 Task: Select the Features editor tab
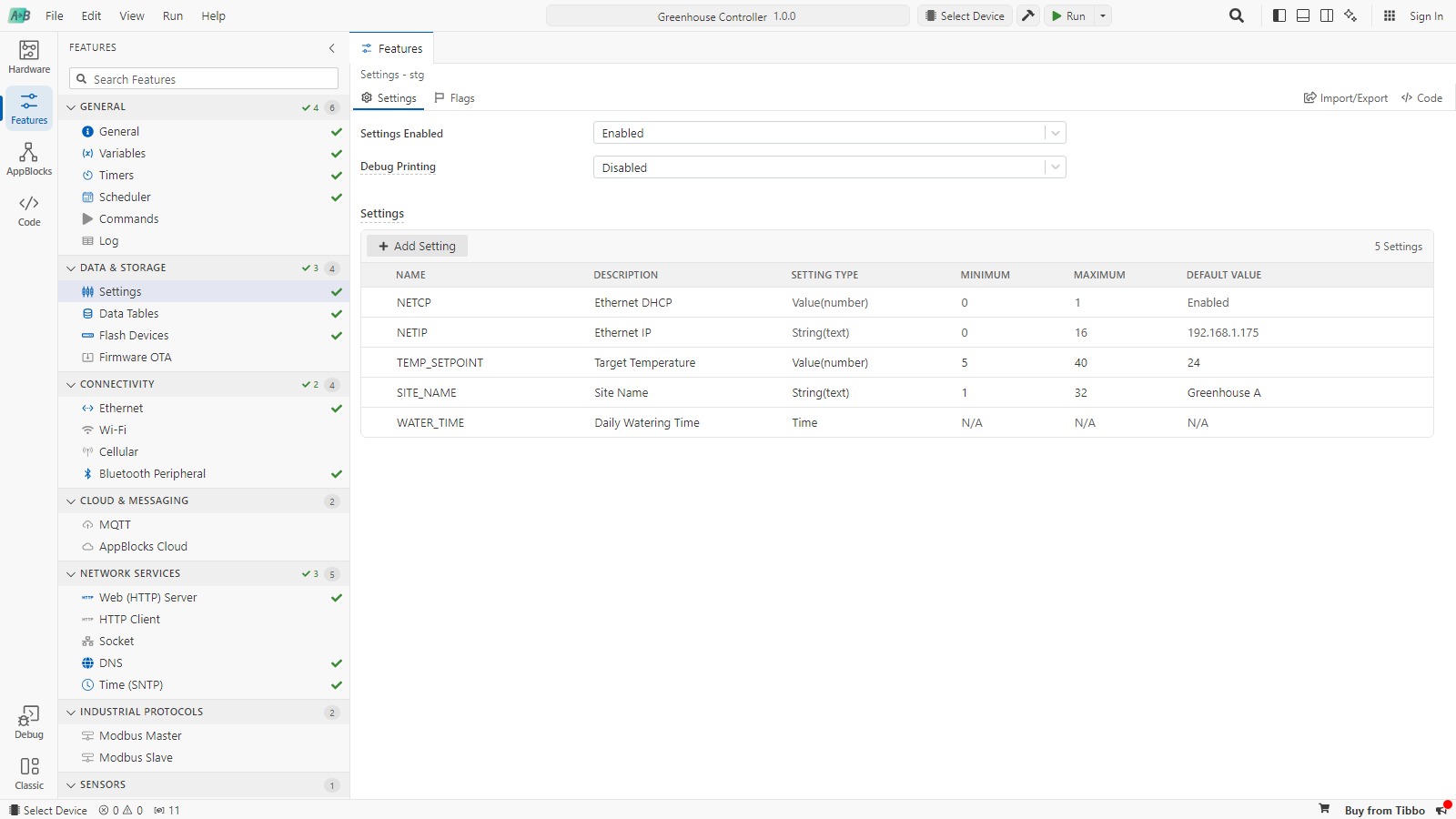point(392,48)
